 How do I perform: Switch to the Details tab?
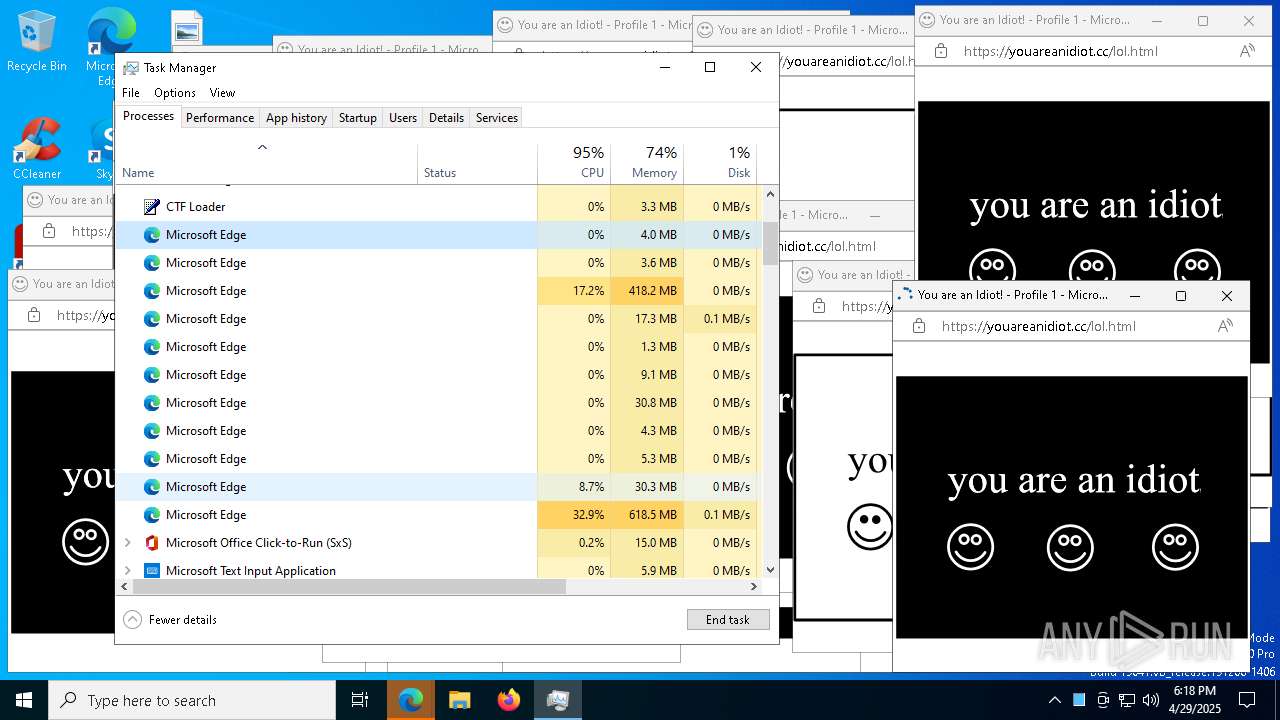pyautogui.click(x=446, y=118)
